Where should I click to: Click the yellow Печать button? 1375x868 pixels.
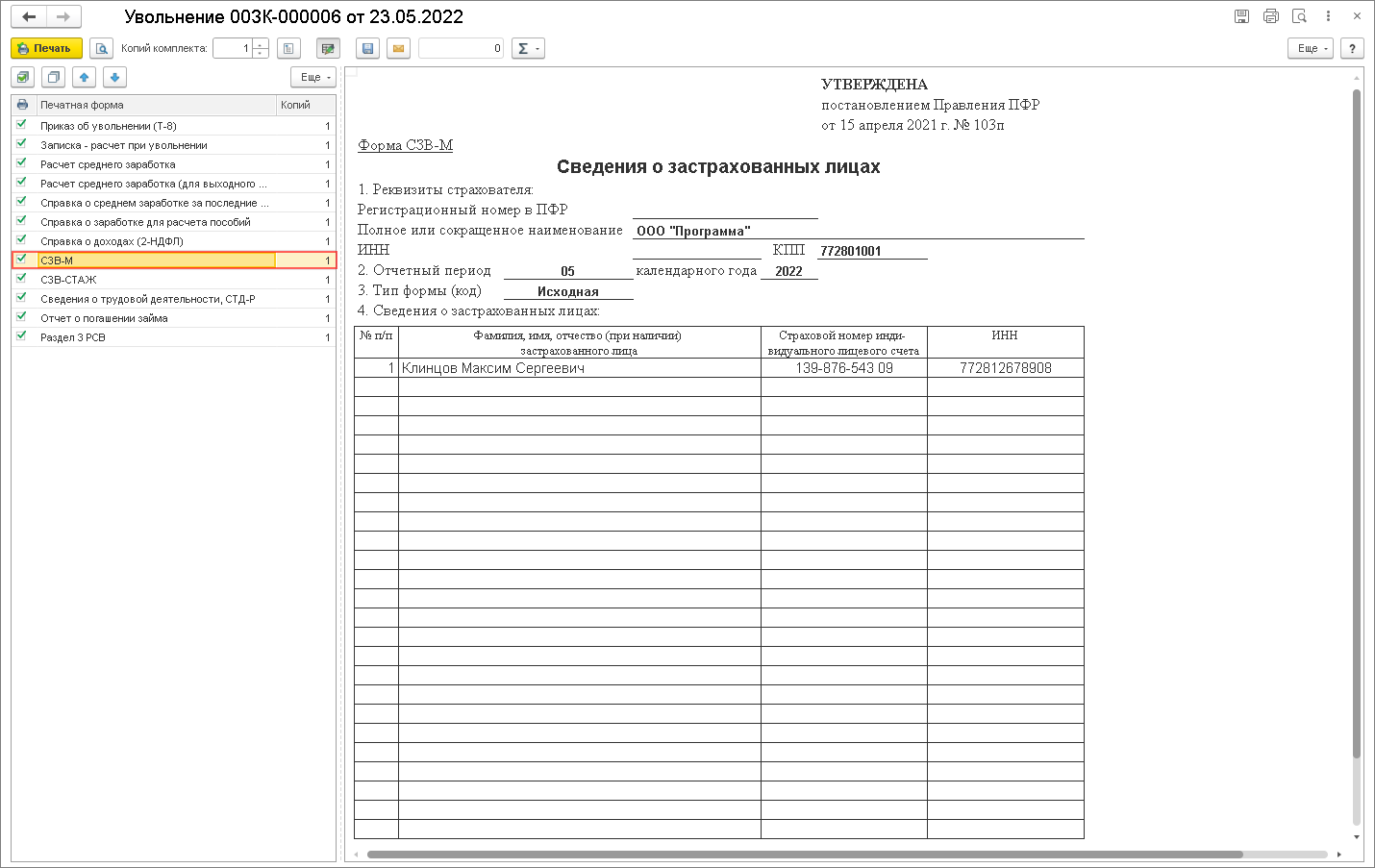click(x=46, y=48)
